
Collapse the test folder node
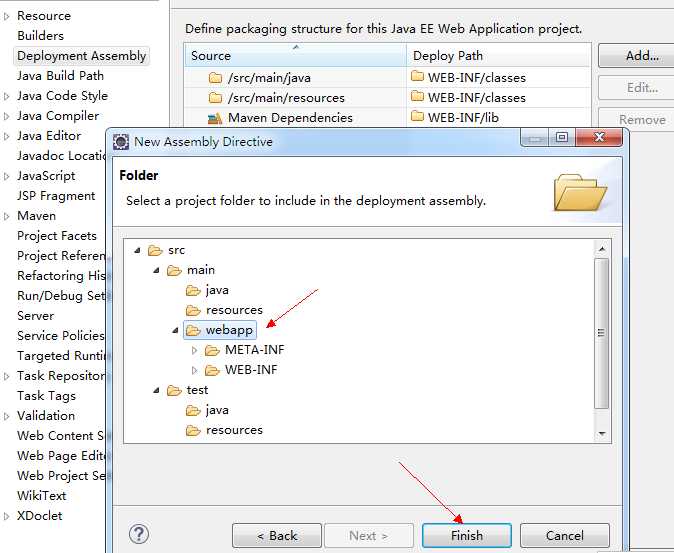coord(156,390)
